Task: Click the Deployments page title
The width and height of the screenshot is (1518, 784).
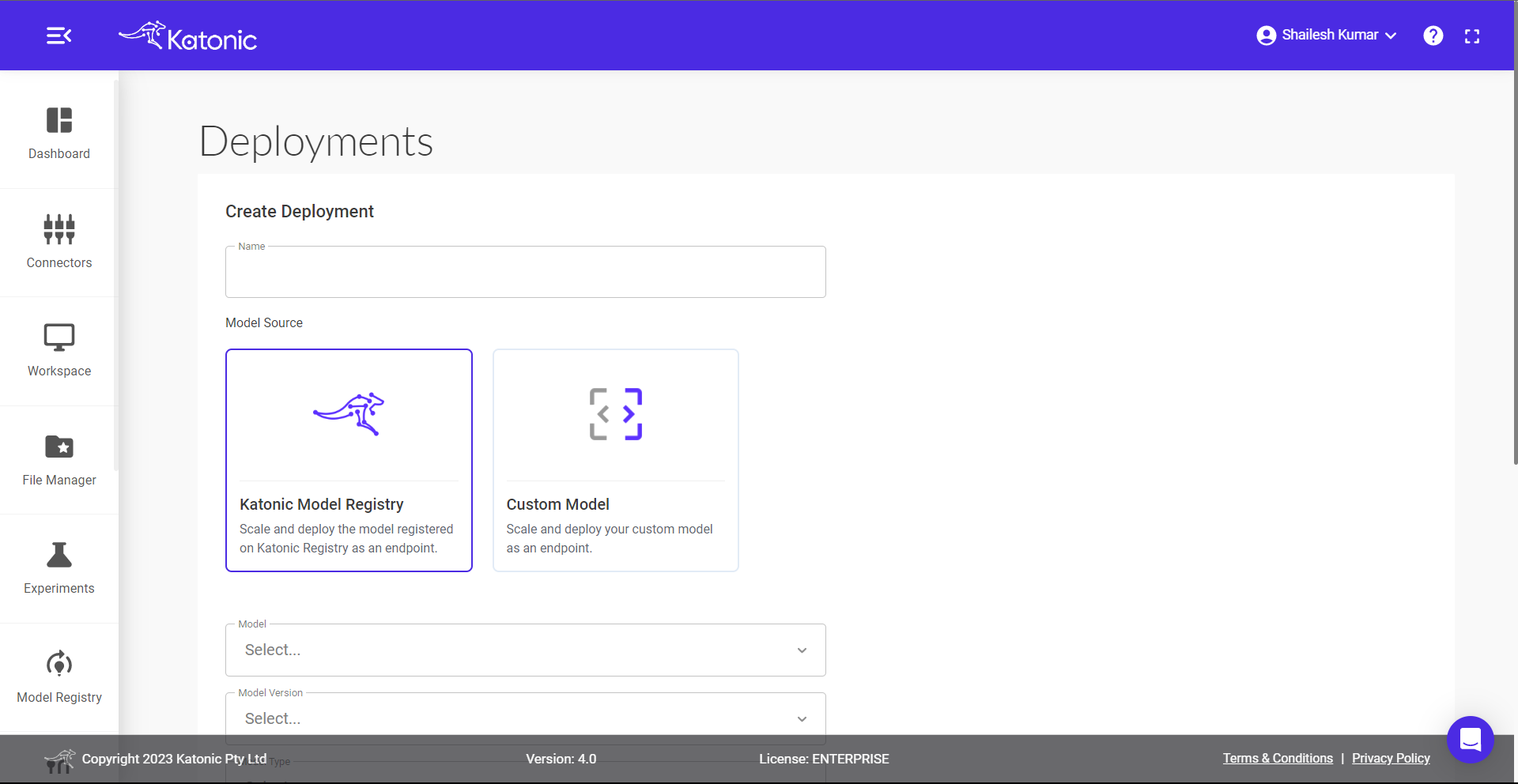Action: click(x=316, y=141)
